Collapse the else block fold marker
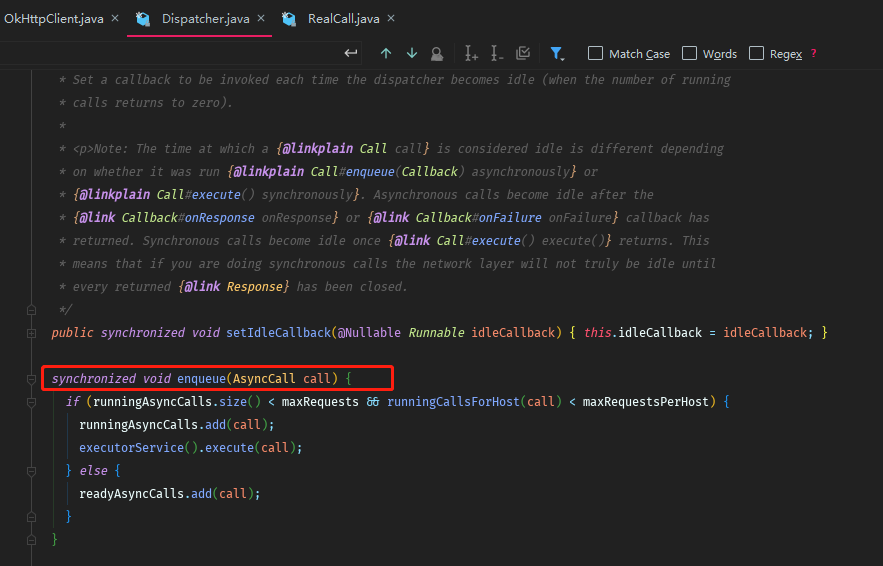 32,470
